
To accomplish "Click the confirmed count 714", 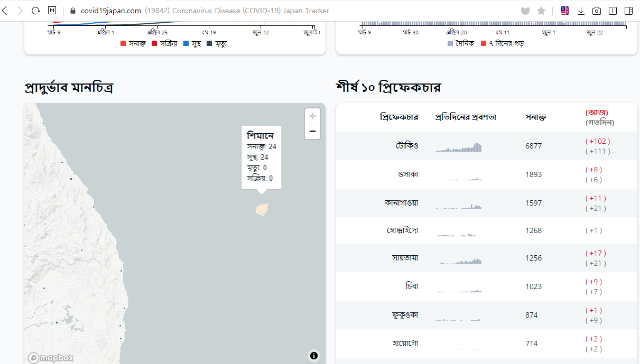I will 531,344.
